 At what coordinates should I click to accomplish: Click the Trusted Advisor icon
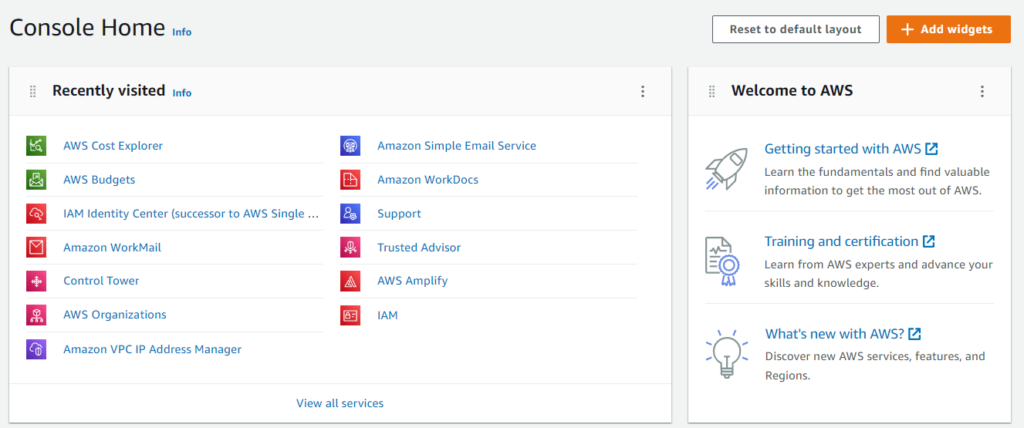click(x=350, y=248)
